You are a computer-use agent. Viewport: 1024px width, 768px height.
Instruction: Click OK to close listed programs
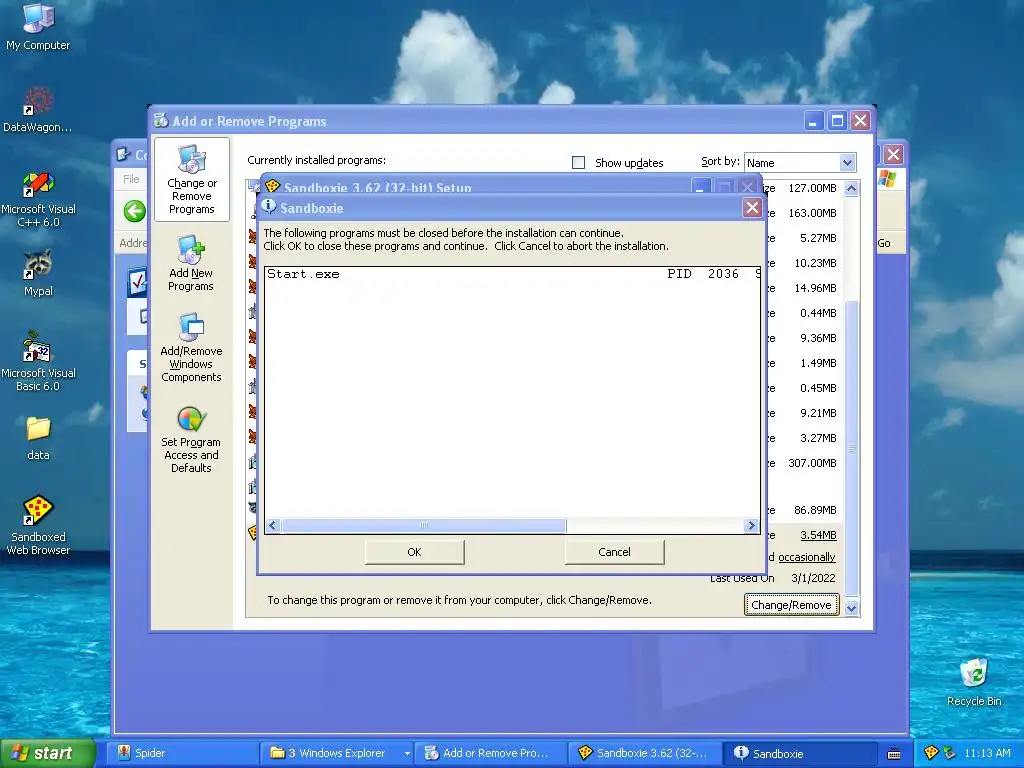(x=414, y=552)
